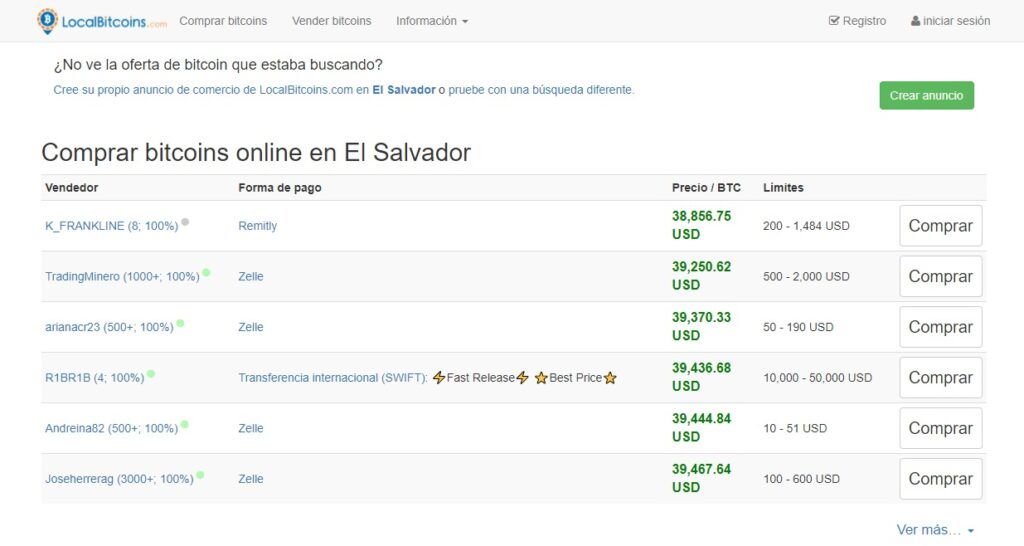Click price 39,467.64 USD
This screenshot has width=1024, height=546.
(701, 478)
